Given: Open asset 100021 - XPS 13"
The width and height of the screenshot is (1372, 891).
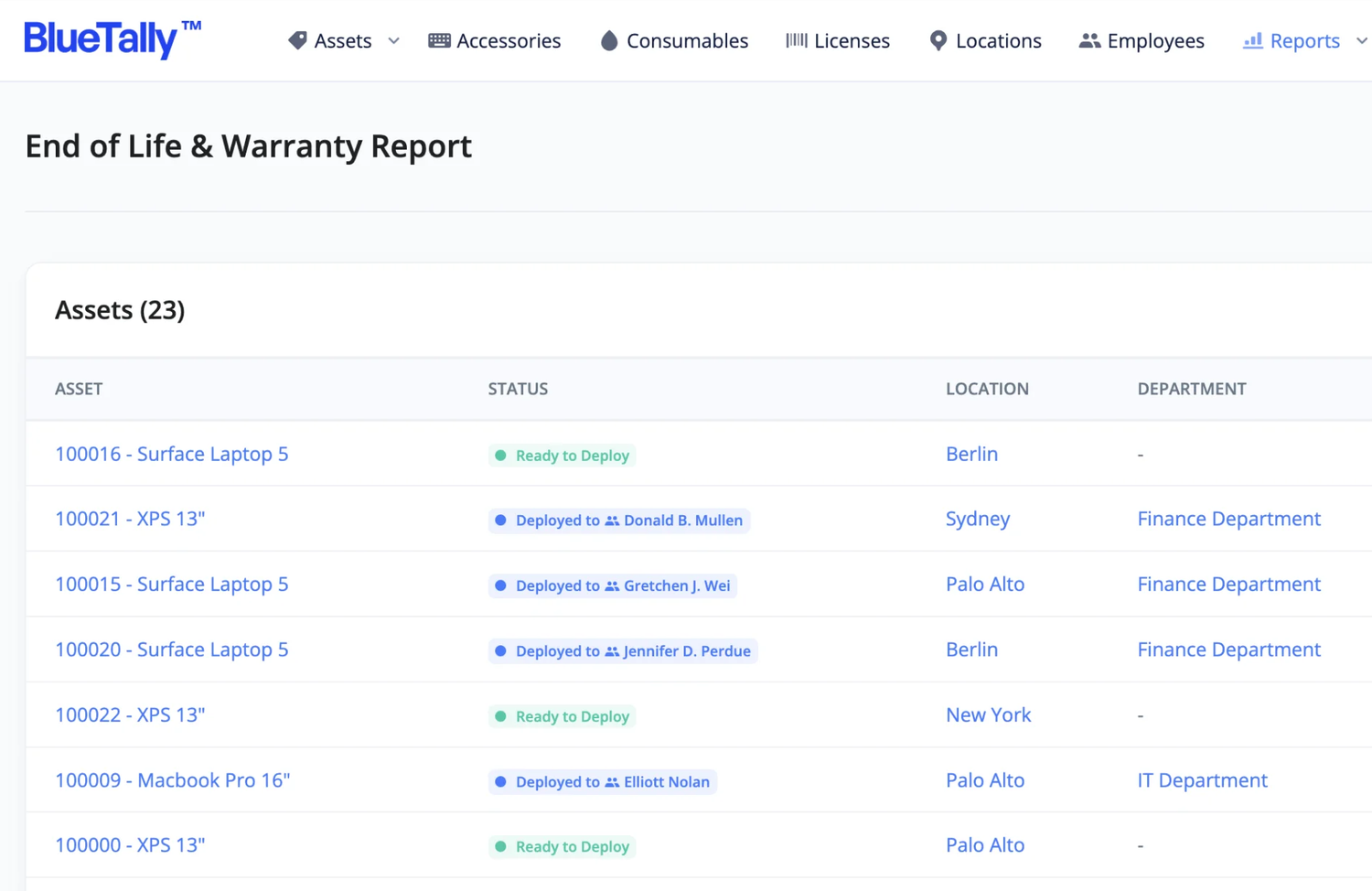Looking at the screenshot, I should click(130, 519).
